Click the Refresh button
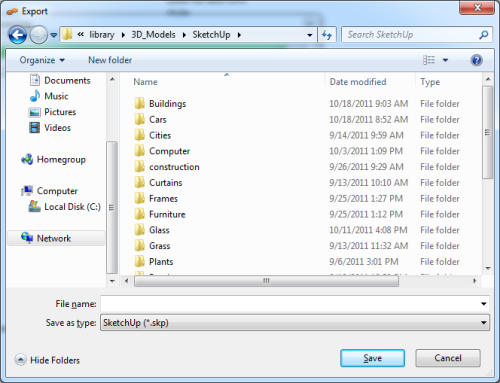This screenshot has width=500, height=383. (x=327, y=35)
